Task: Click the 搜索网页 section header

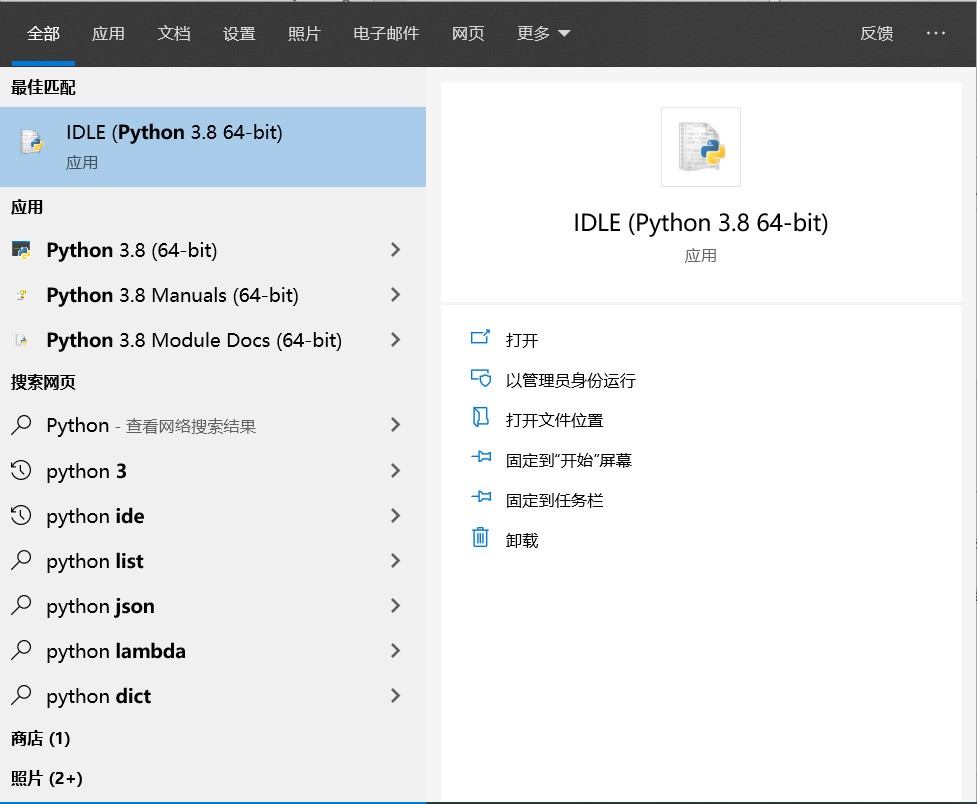Action: click(x=43, y=382)
